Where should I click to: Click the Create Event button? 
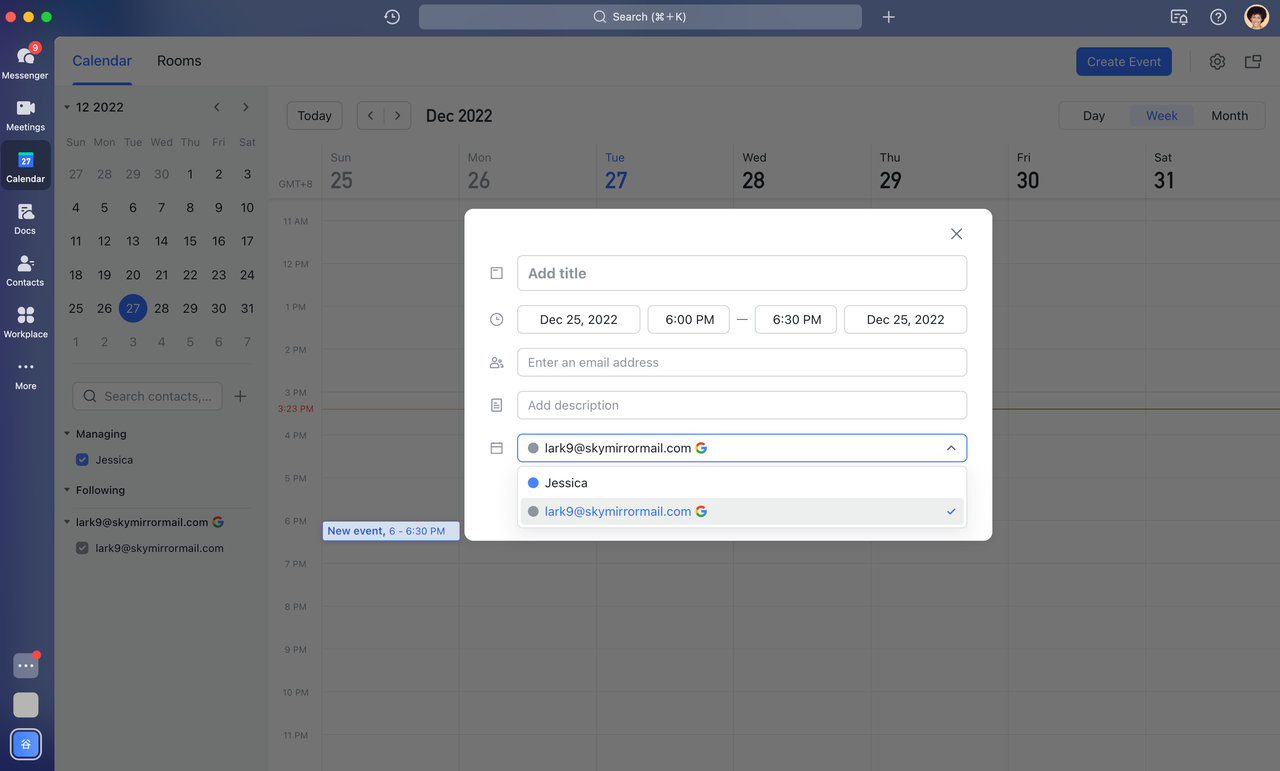(x=1123, y=62)
